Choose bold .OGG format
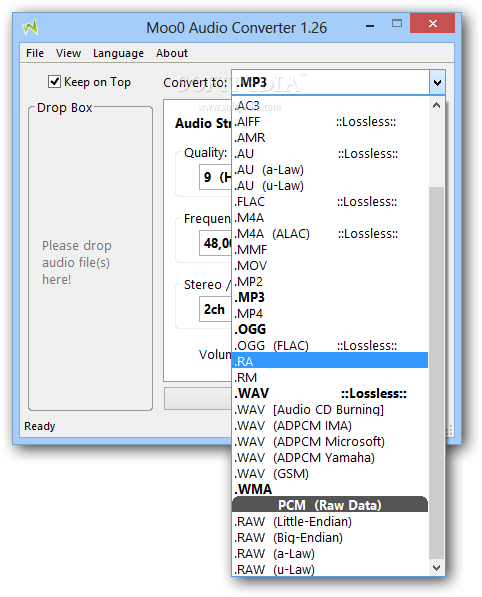The width and height of the screenshot is (482, 597). point(330,329)
